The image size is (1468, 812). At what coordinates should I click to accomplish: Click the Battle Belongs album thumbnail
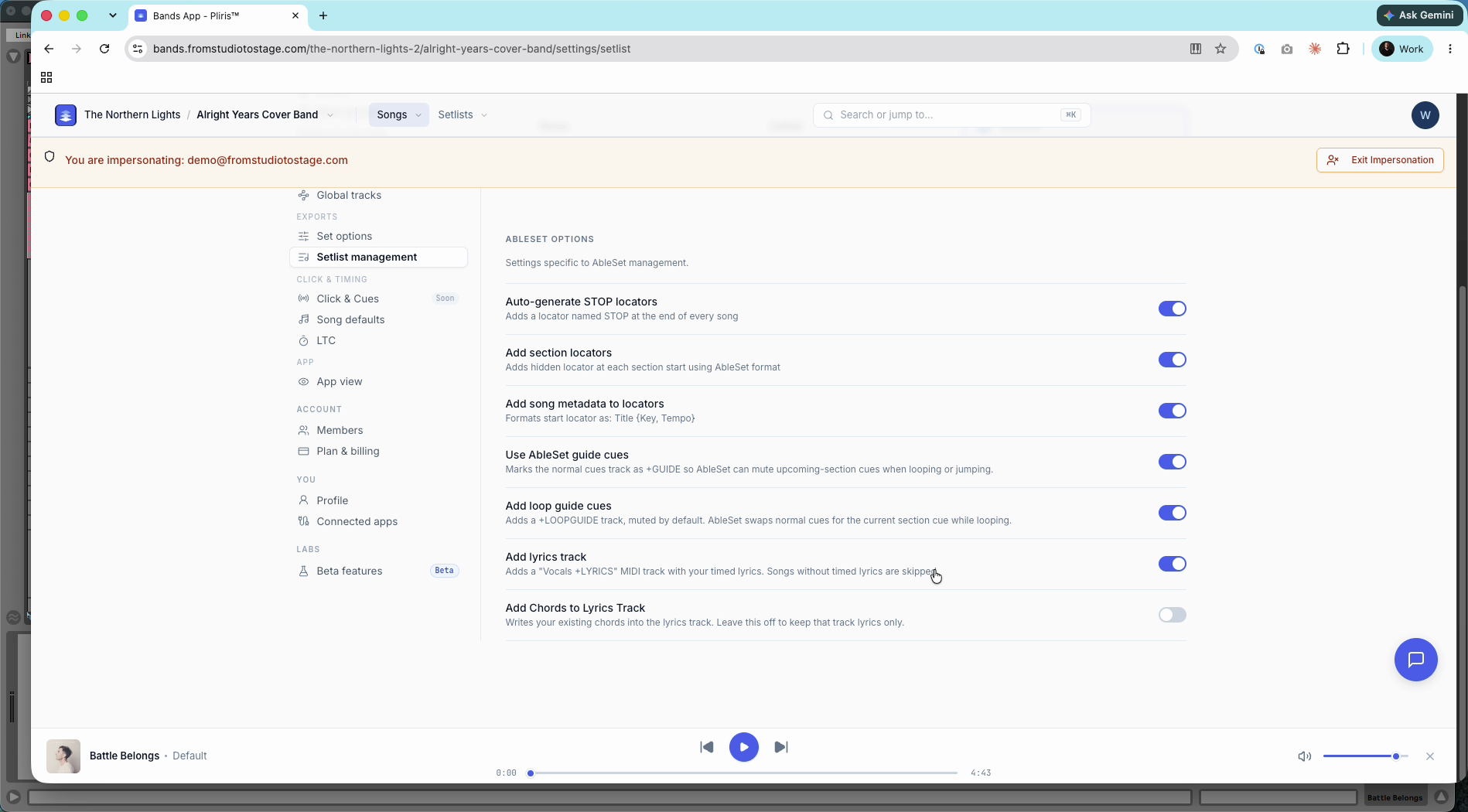63,756
